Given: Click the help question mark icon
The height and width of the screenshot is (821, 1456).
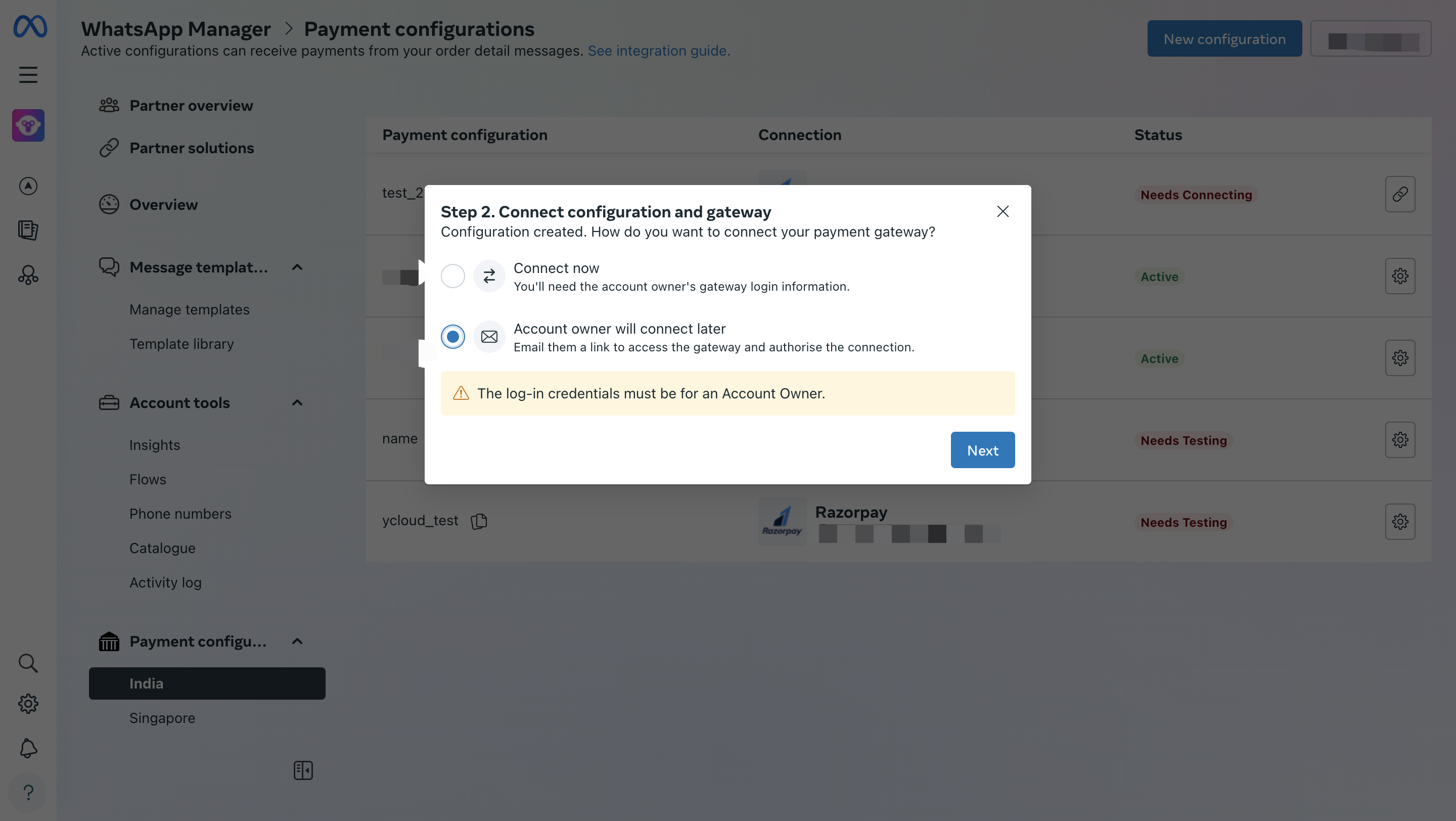Looking at the screenshot, I should [28, 792].
